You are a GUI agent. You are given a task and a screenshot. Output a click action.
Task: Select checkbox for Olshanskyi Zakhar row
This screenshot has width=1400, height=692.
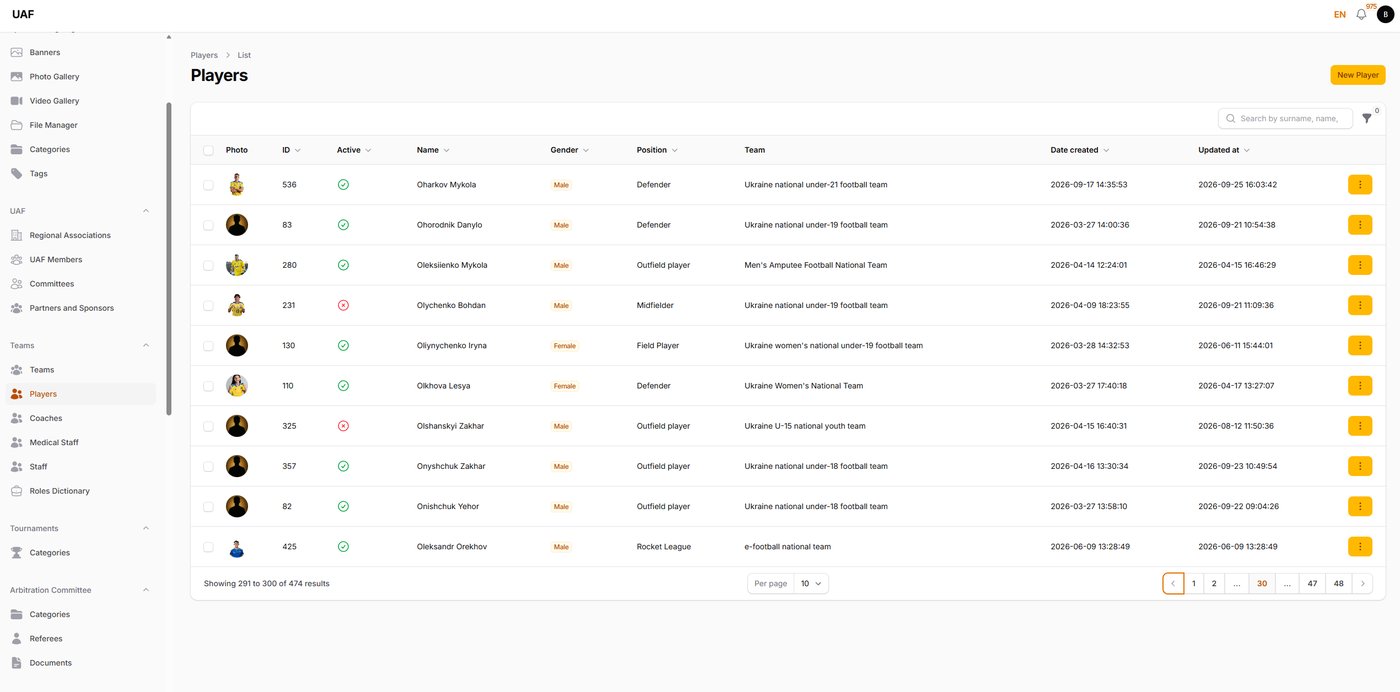[208, 426]
